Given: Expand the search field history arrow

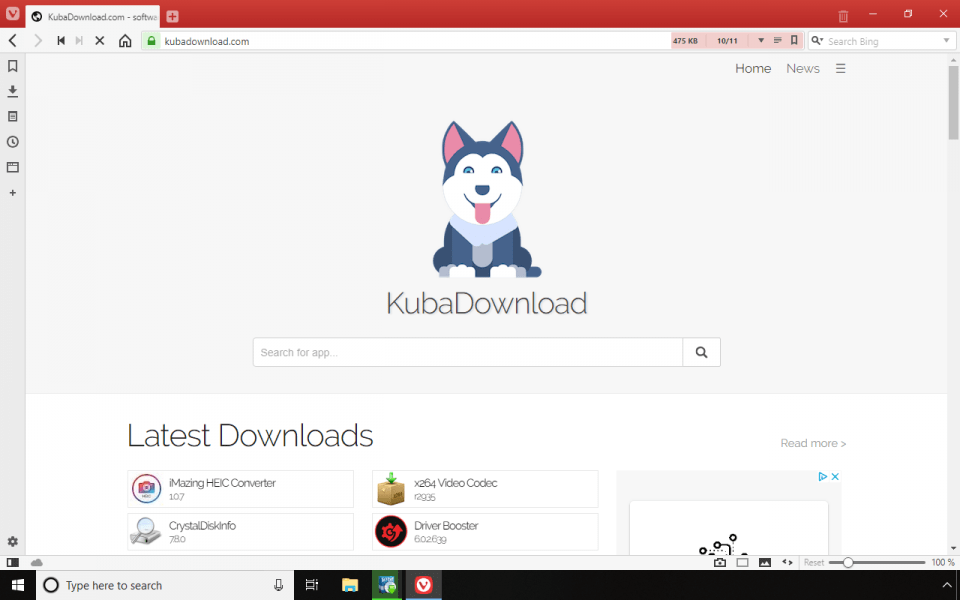Looking at the screenshot, I should coord(947,41).
